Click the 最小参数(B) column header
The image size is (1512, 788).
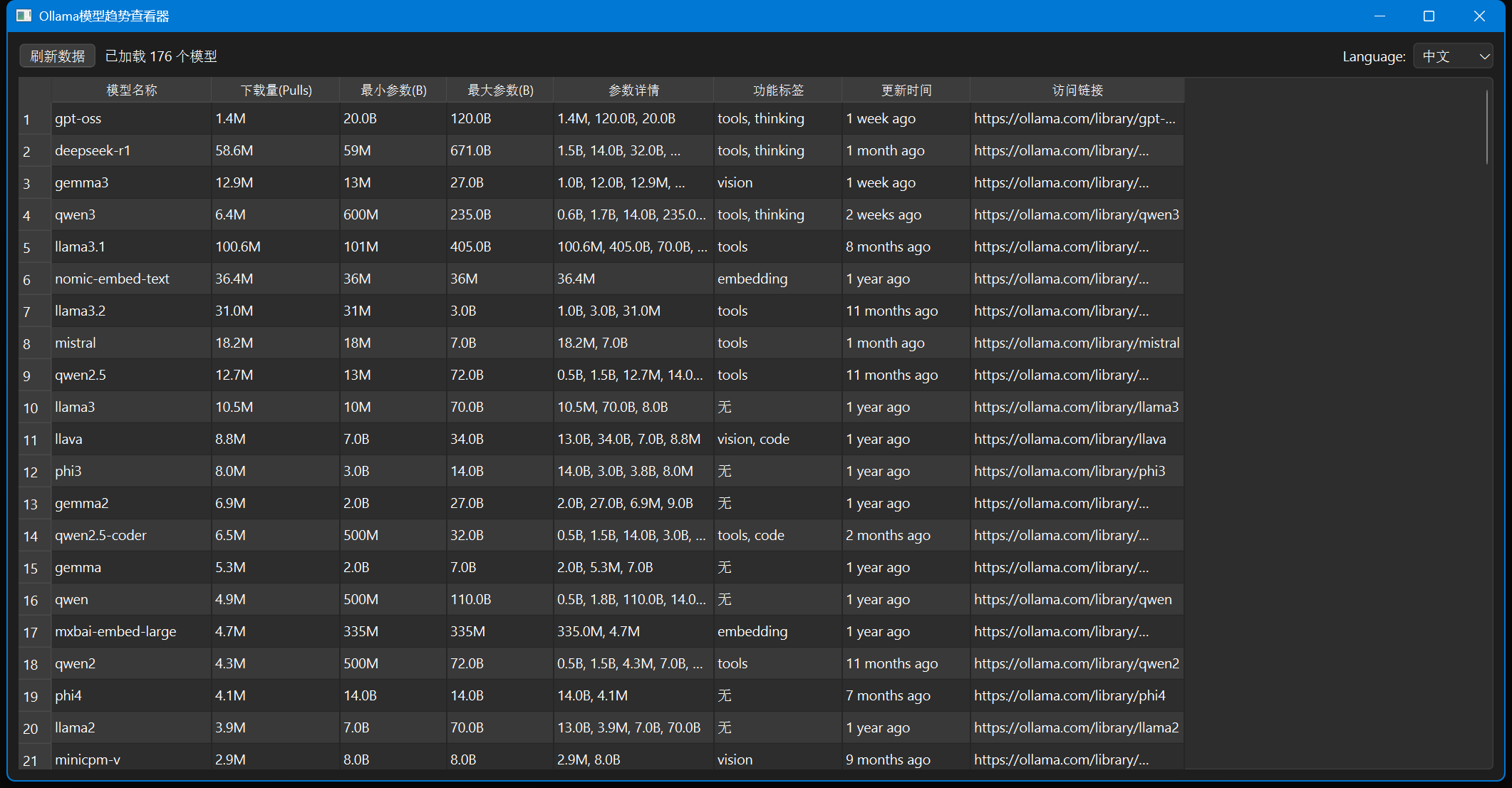point(393,90)
